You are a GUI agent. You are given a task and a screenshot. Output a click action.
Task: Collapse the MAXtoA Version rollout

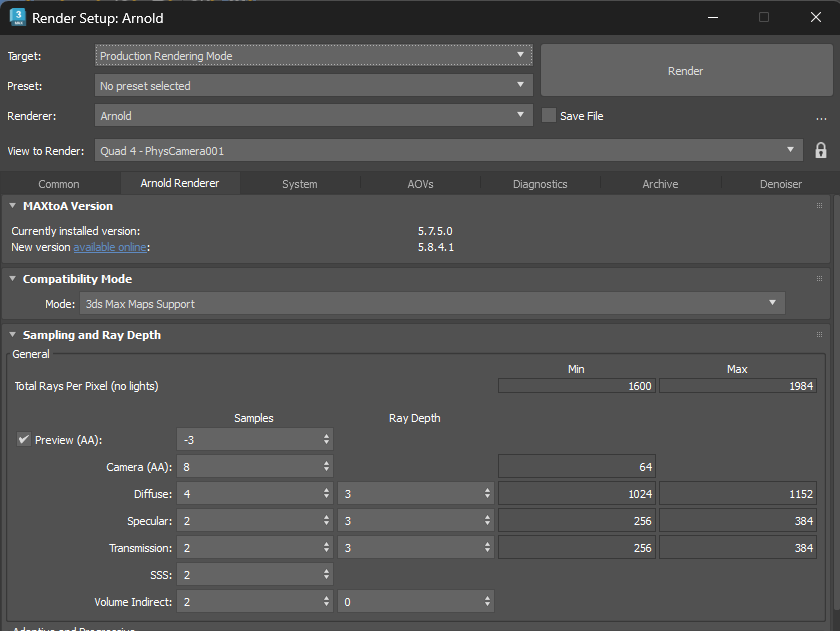[13, 206]
